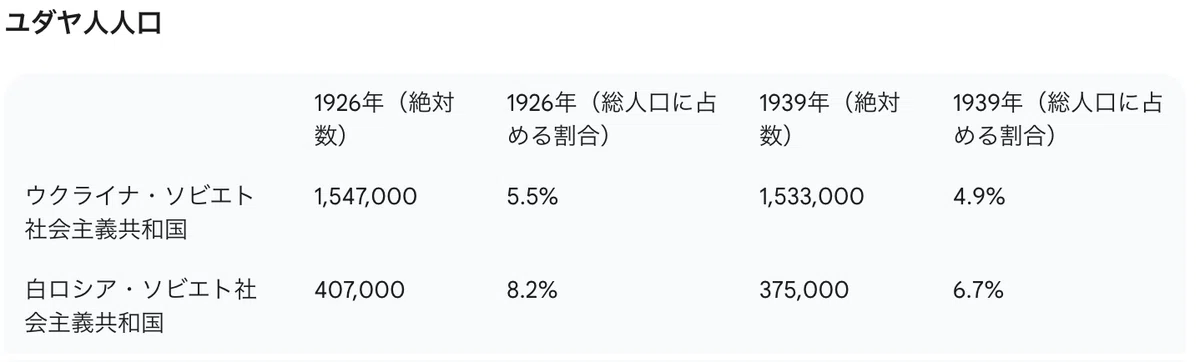This screenshot has width=1200, height=362.
Task: Click the empty top-left header cell
Action: point(150,119)
